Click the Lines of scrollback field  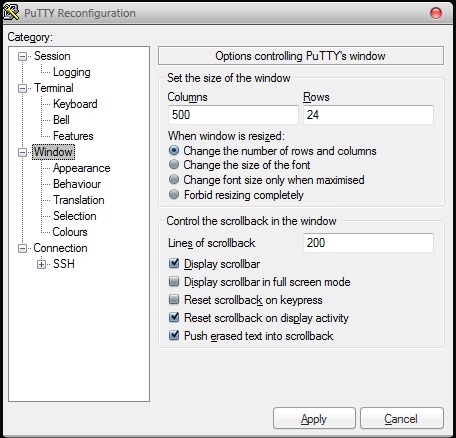(368, 243)
